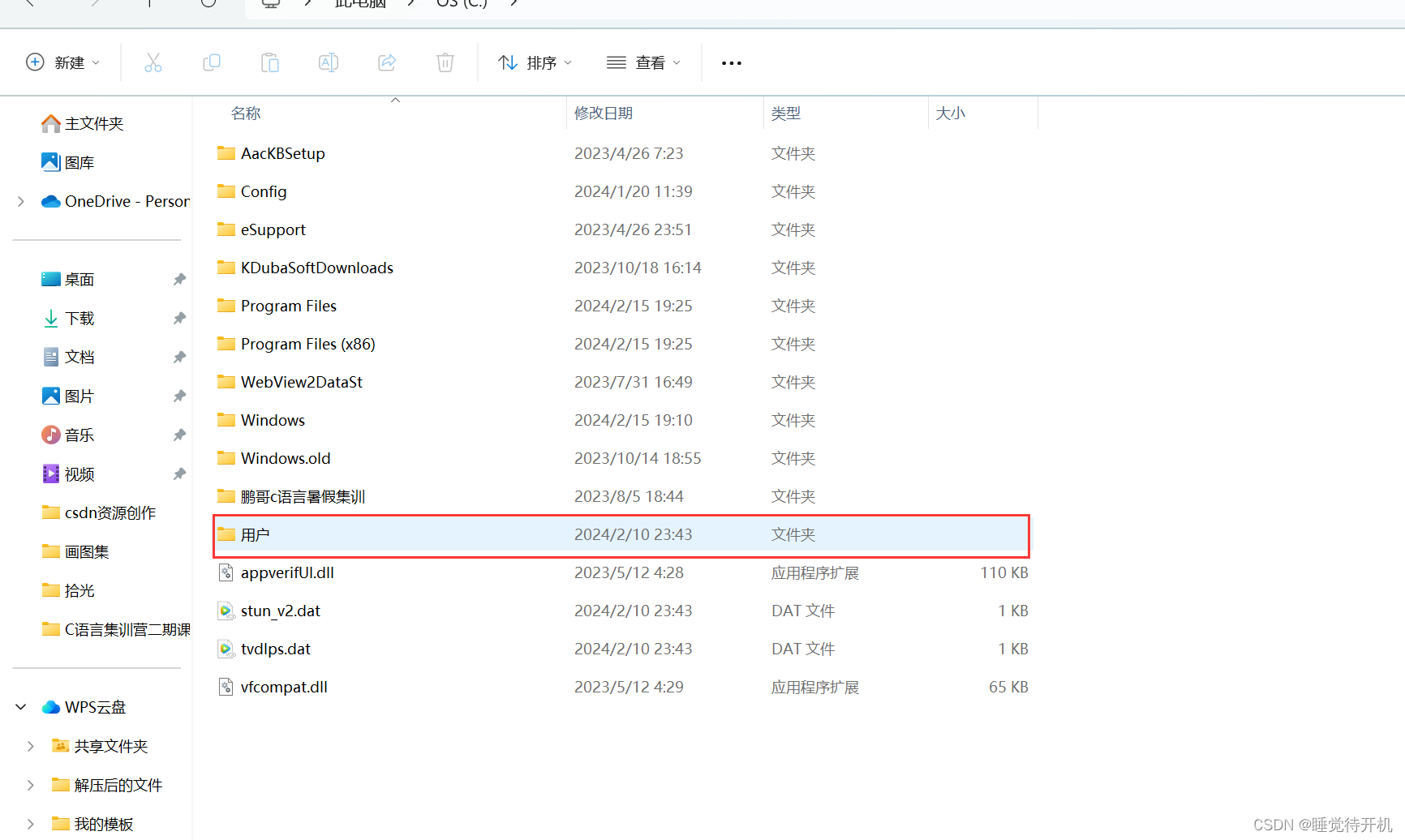Click the Share icon in toolbar
Image resolution: width=1405 pixels, height=840 pixels.
click(x=387, y=62)
